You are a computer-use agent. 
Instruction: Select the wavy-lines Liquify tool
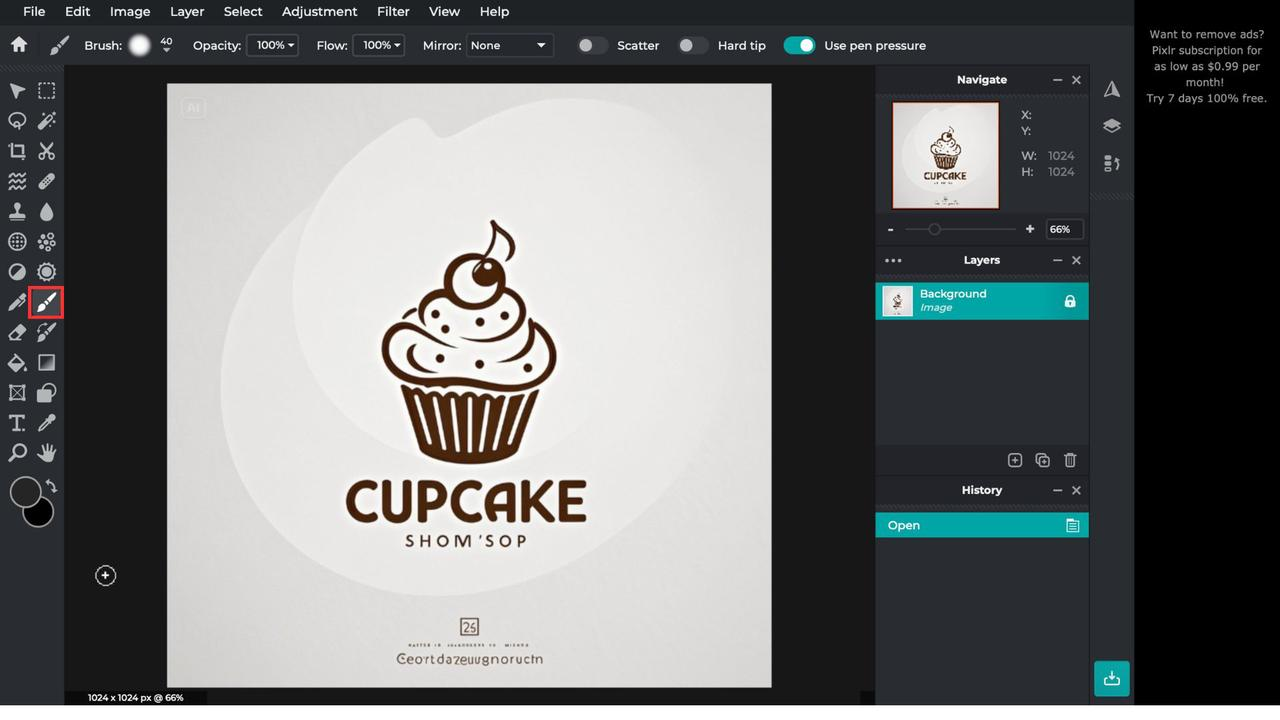click(x=17, y=181)
